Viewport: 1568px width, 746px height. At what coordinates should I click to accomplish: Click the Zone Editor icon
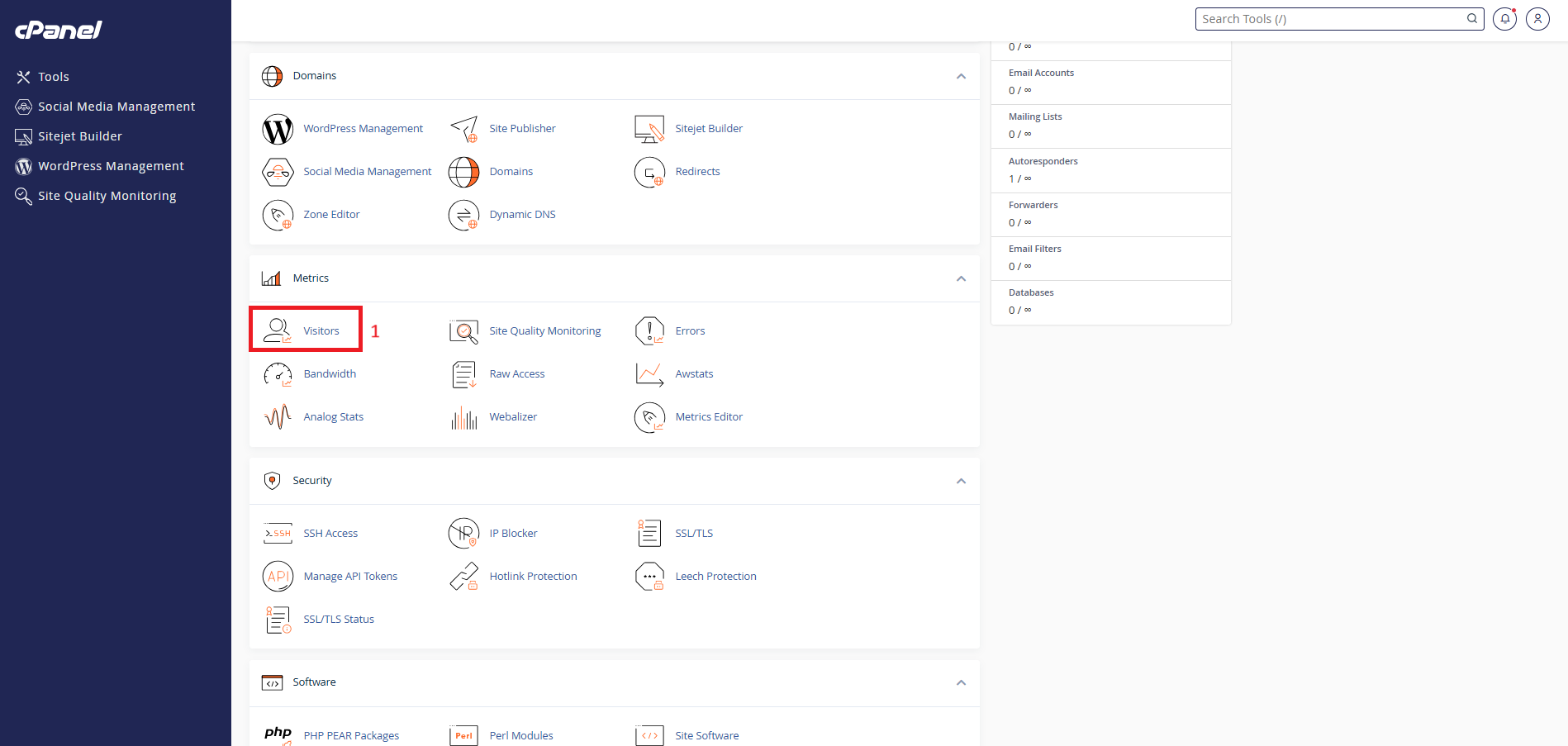278,215
